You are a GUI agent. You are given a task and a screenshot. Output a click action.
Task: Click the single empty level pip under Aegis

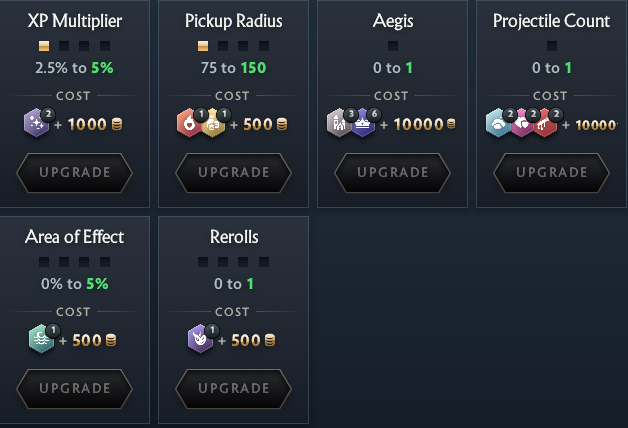coord(393,46)
